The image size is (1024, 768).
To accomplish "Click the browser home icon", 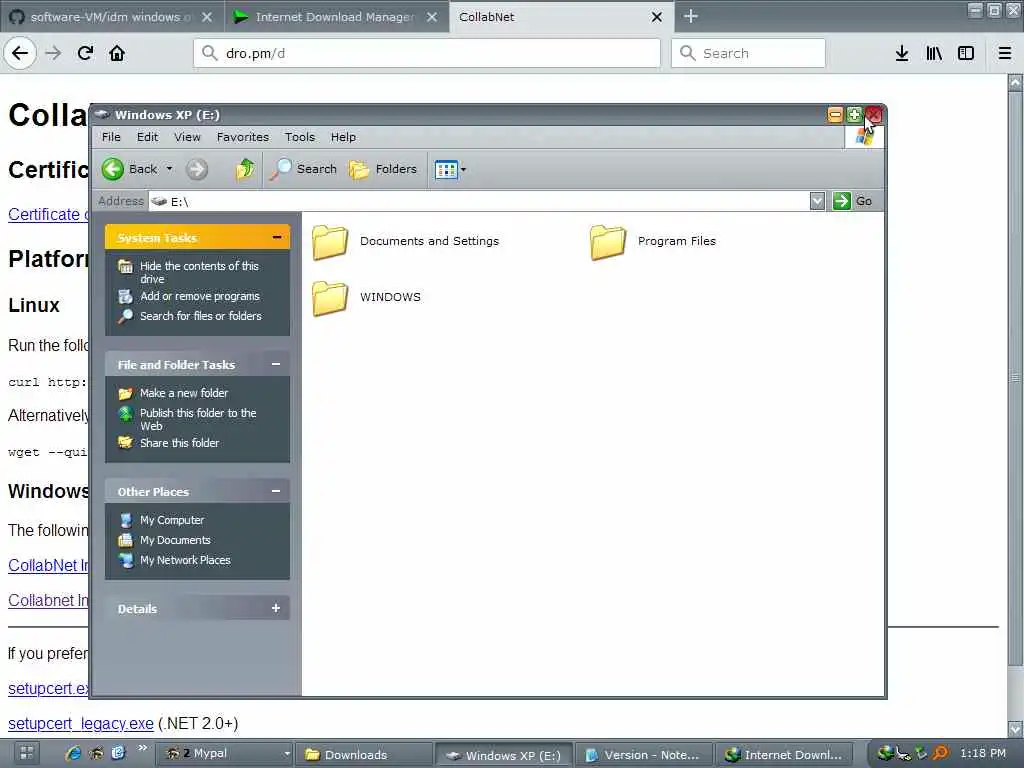I will click(117, 53).
